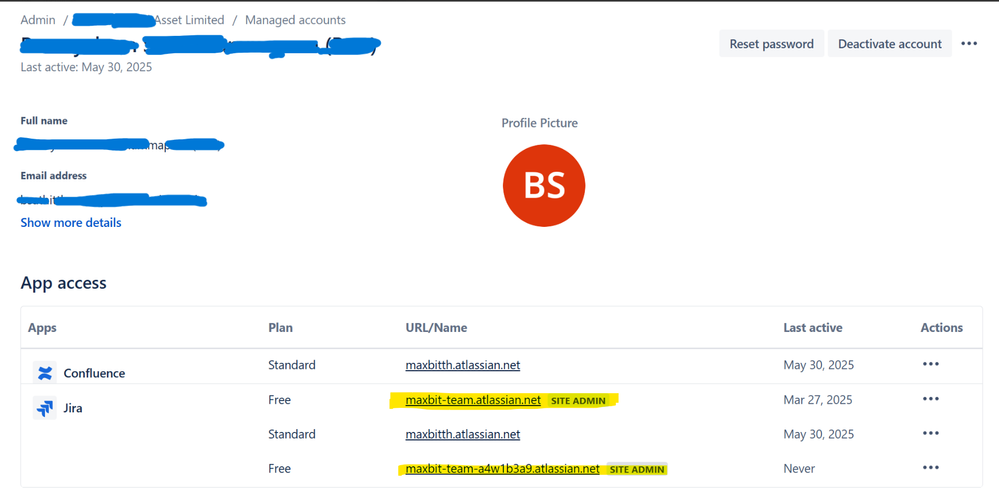Open Jira Standard maxbitth.atlassian.net link
999x501 pixels.
(463, 434)
